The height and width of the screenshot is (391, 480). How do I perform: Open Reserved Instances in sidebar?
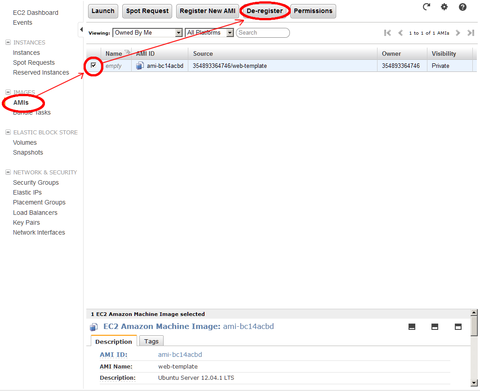coord(41,73)
